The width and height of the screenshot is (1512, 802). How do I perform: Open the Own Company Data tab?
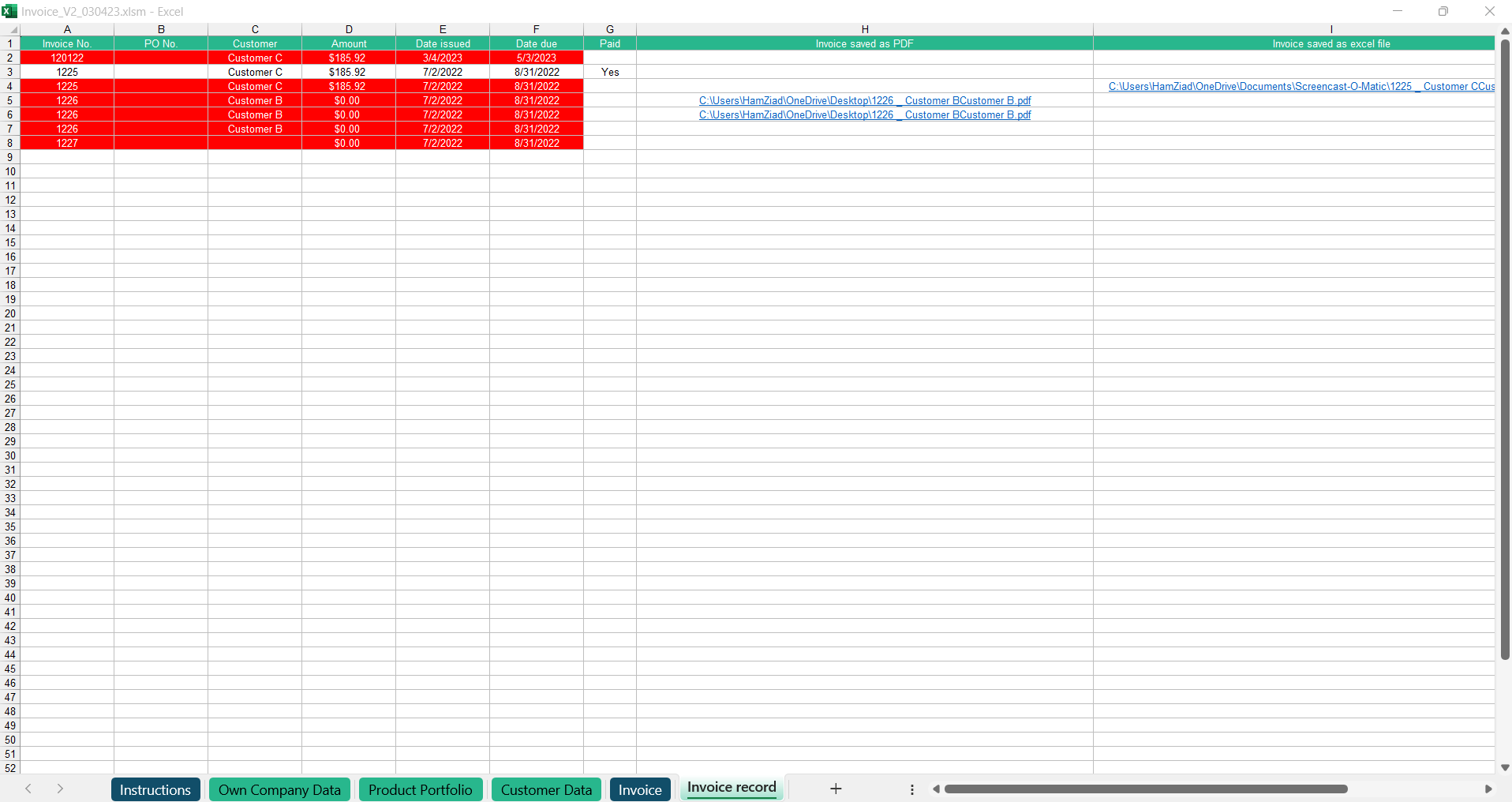coord(279,789)
